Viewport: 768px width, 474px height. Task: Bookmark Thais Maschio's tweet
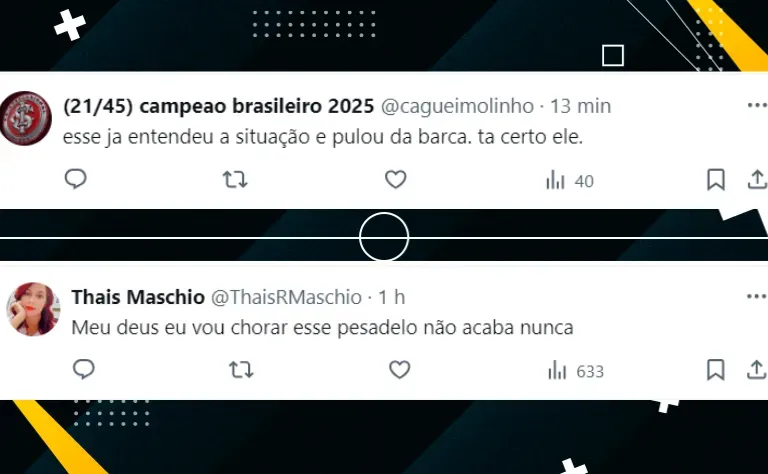(716, 370)
